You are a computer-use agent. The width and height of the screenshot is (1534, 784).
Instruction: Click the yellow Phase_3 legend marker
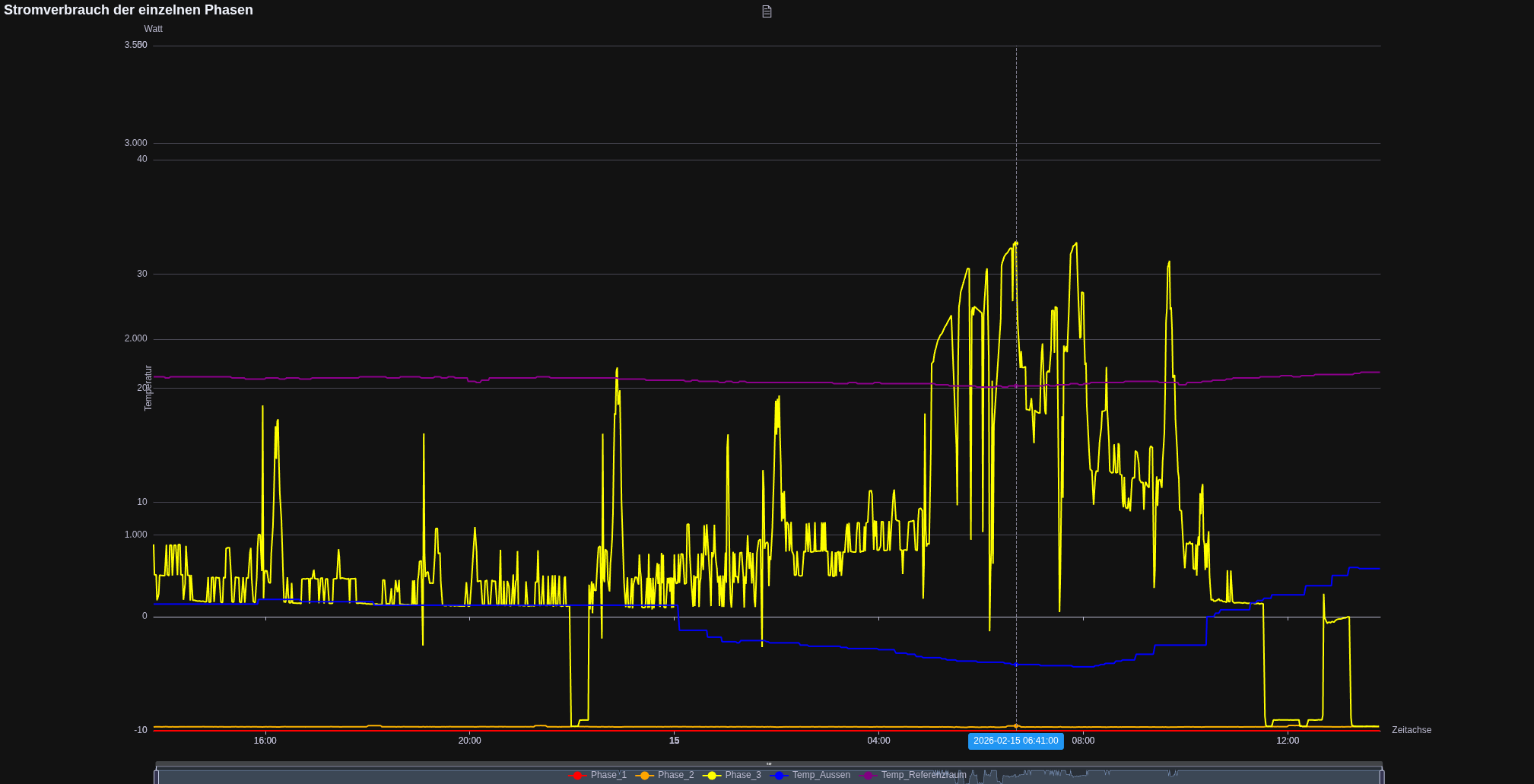712,776
